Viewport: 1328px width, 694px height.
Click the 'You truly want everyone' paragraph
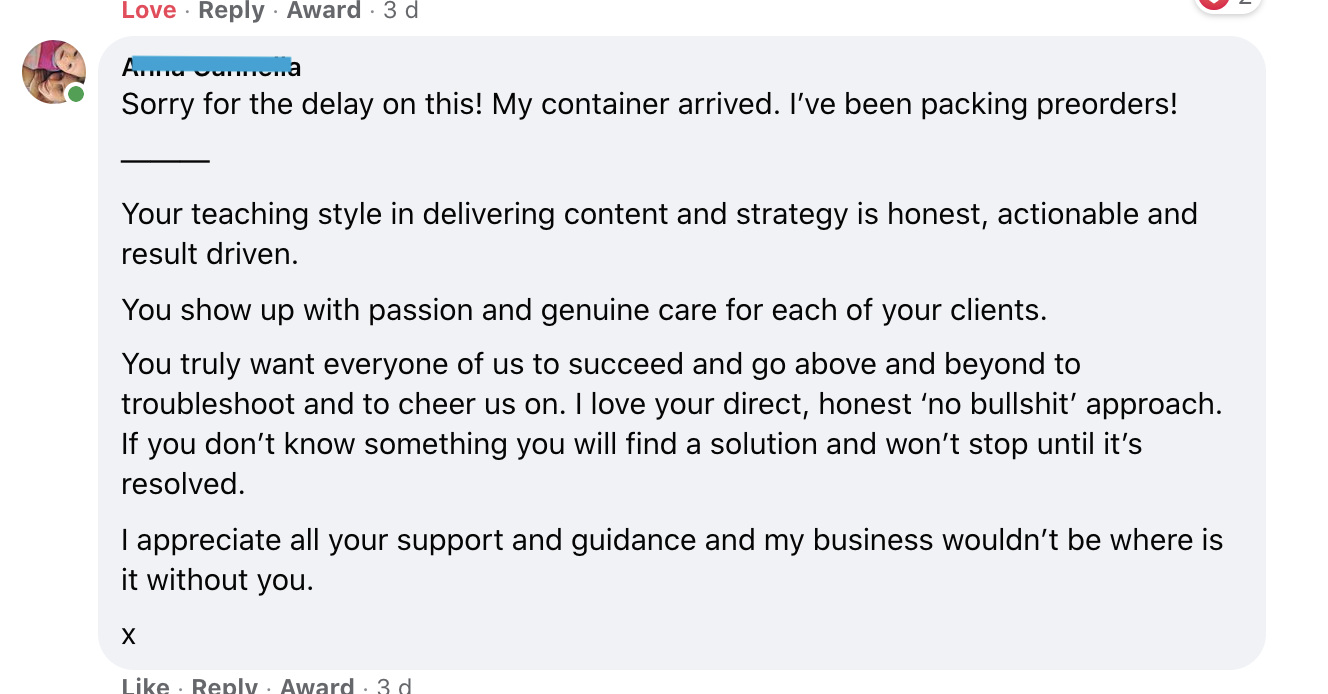pyautogui.click(x=671, y=423)
